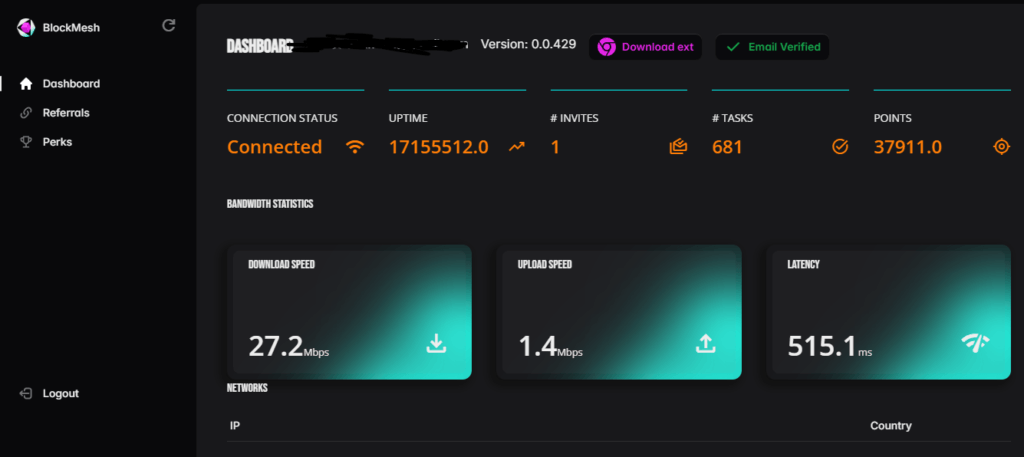Click the Download ext button
1024x457 pixels.
[x=645, y=47]
